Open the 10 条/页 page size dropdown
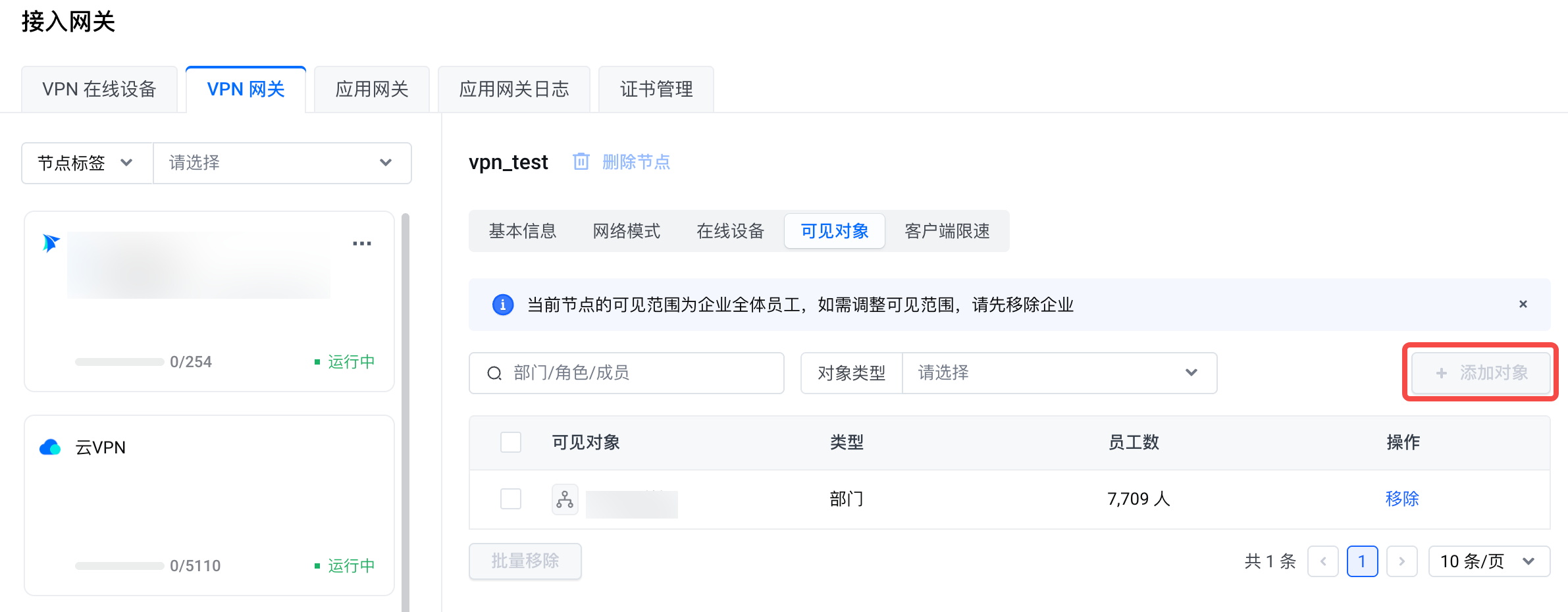The image size is (1568, 612). [1488, 561]
